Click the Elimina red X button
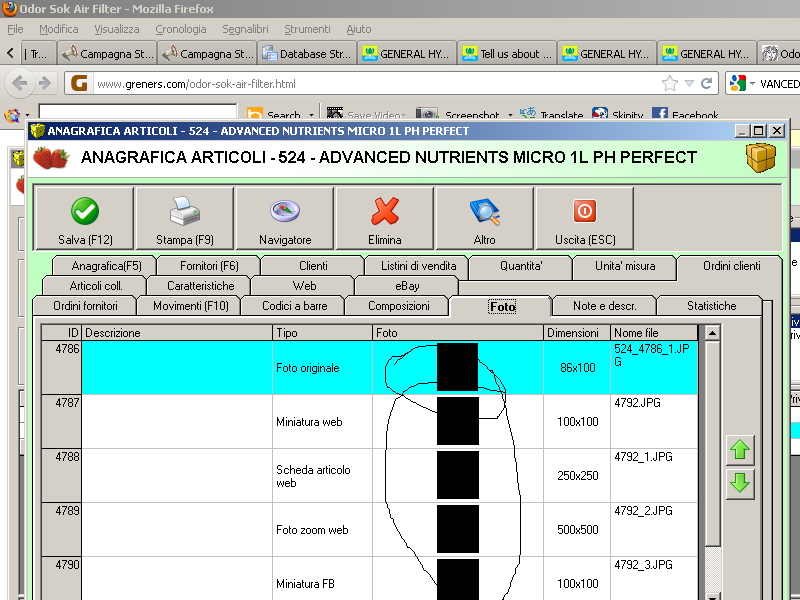This screenshot has width=800, height=600. pos(385,218)
